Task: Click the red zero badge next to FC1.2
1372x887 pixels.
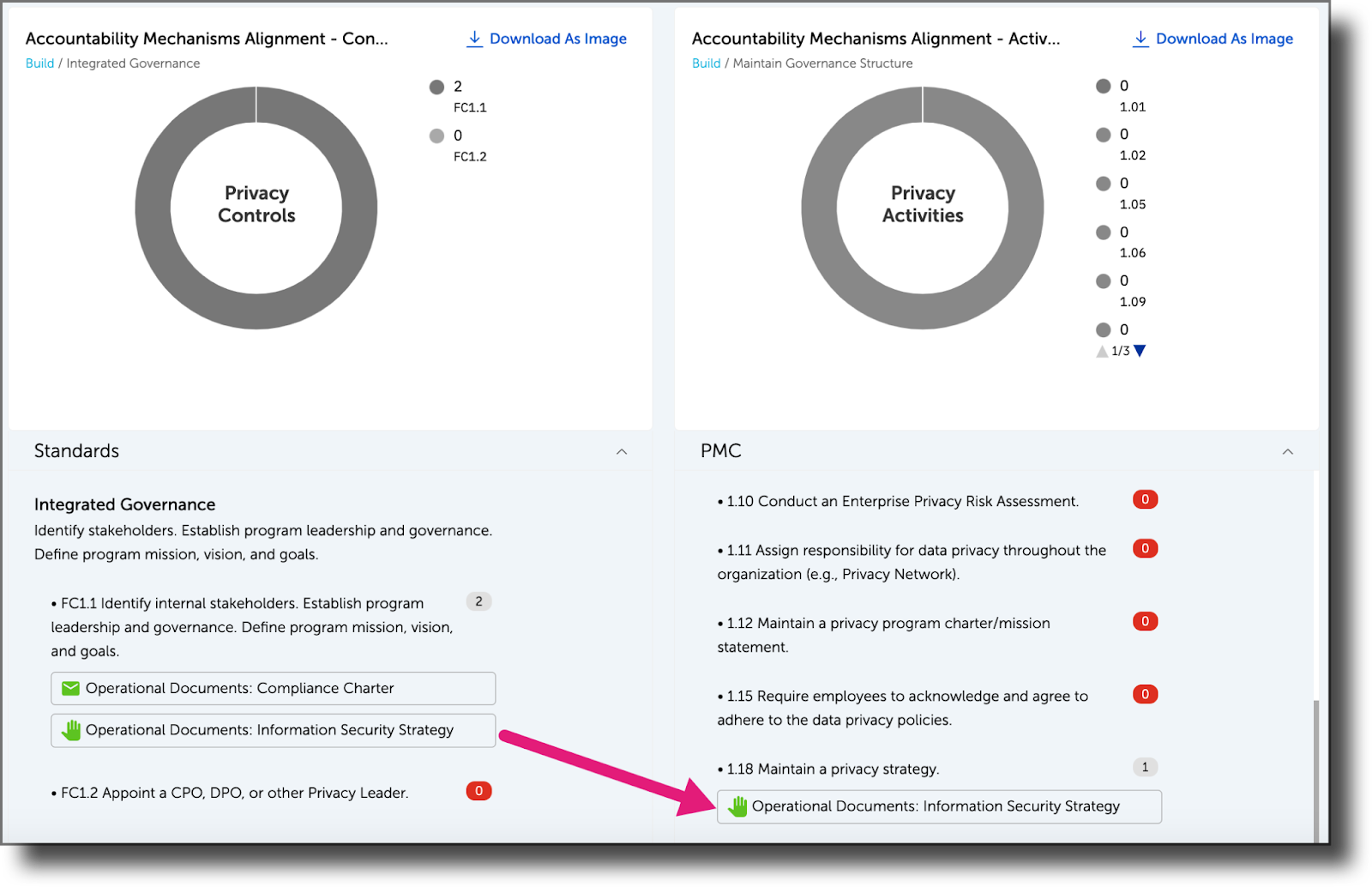Action: click(478, 791)
